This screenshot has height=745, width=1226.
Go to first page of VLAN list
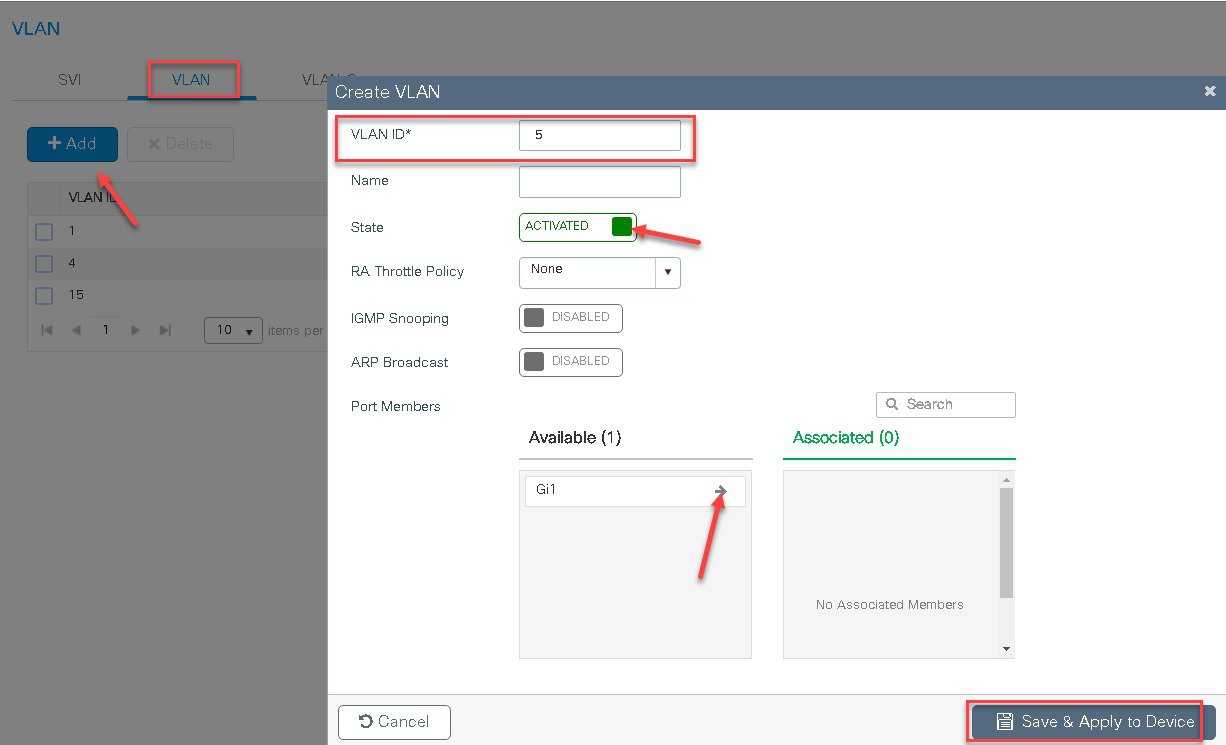pyautogui.click(x=47, y=330)
